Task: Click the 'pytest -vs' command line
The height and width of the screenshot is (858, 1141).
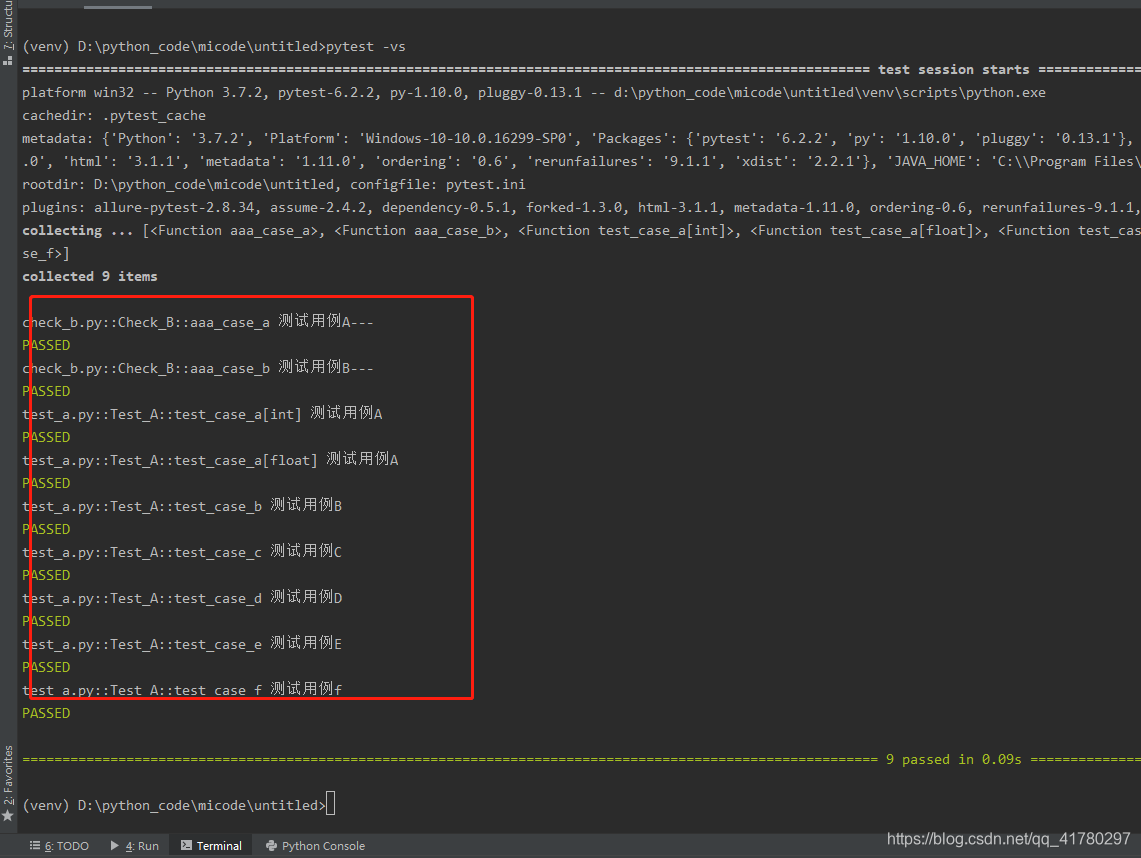Action: (214, 47)
